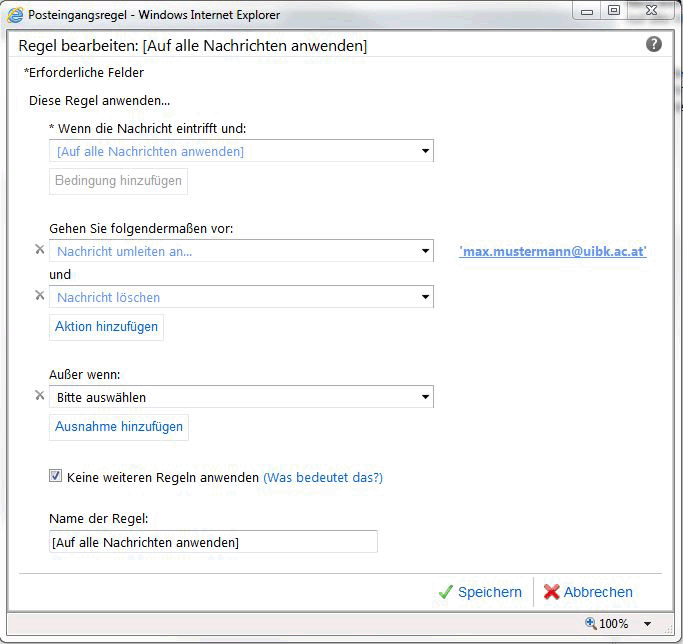
Task: Click the zoom magnifier icon in status bar
Action: (x=590, y=623)
